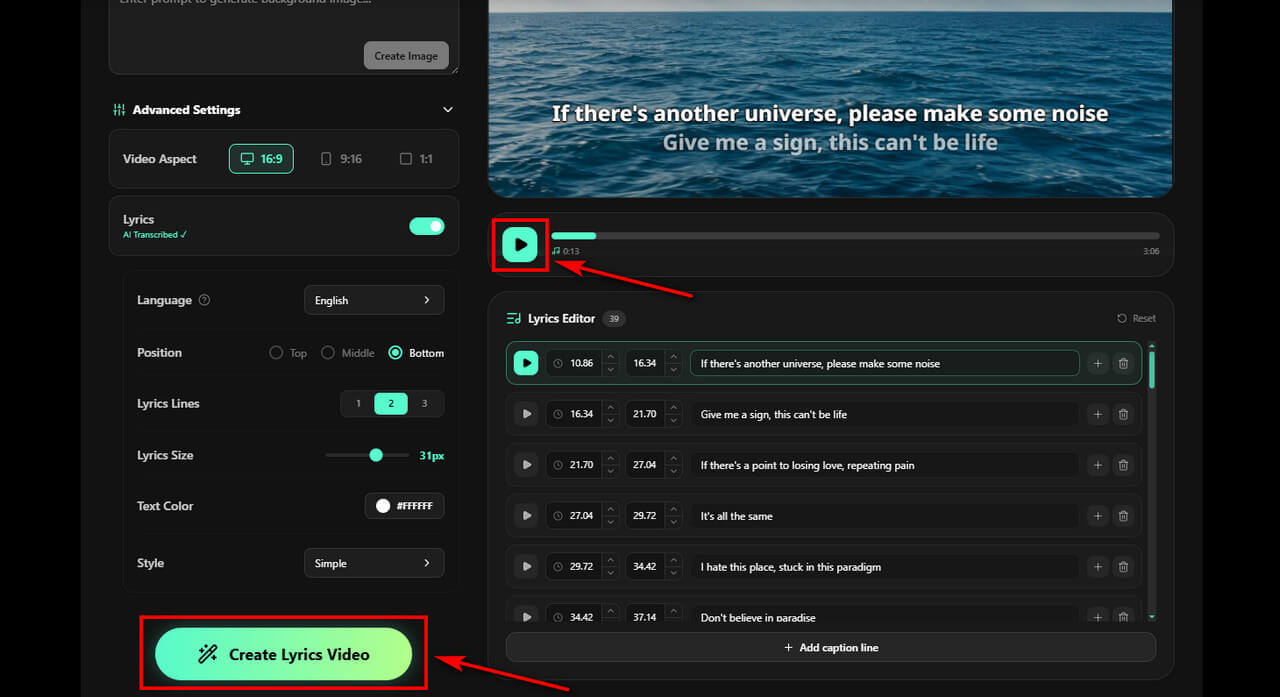Toggle the Lyrics switch off

[x=427, y=226]
